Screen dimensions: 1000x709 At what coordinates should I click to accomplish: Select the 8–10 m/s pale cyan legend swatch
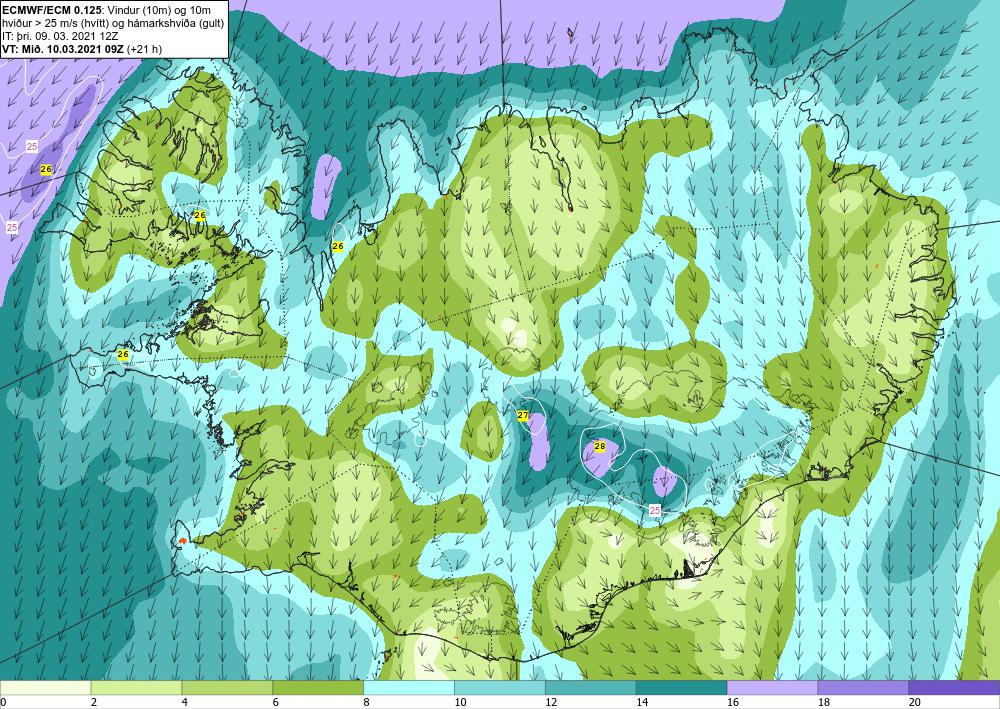(x=409, y=687)
